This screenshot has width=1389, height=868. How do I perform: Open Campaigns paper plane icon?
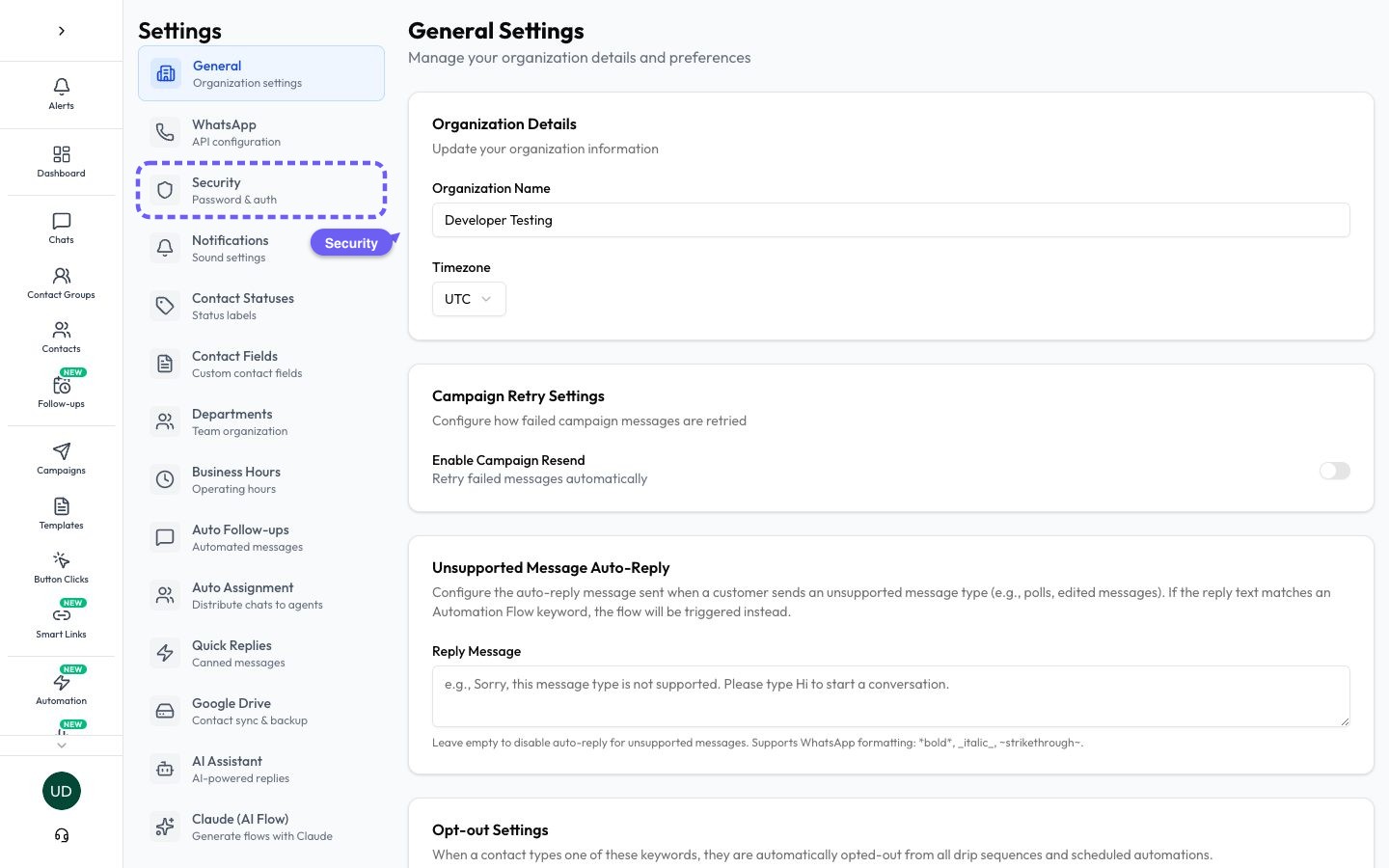pyautogui.click(x=62, y=451)
